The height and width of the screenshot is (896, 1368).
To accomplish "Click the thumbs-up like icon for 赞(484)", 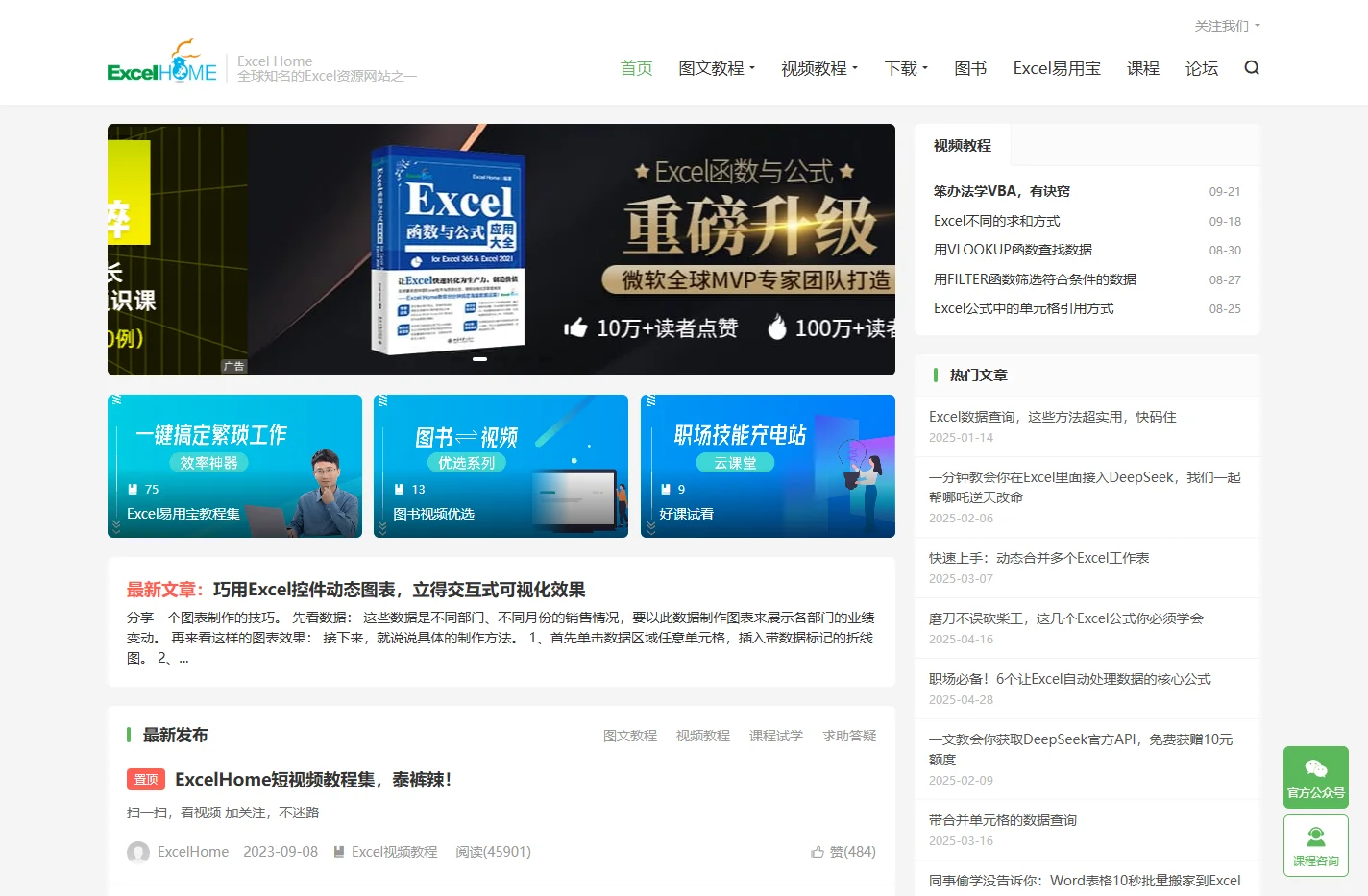I will 818,852.
